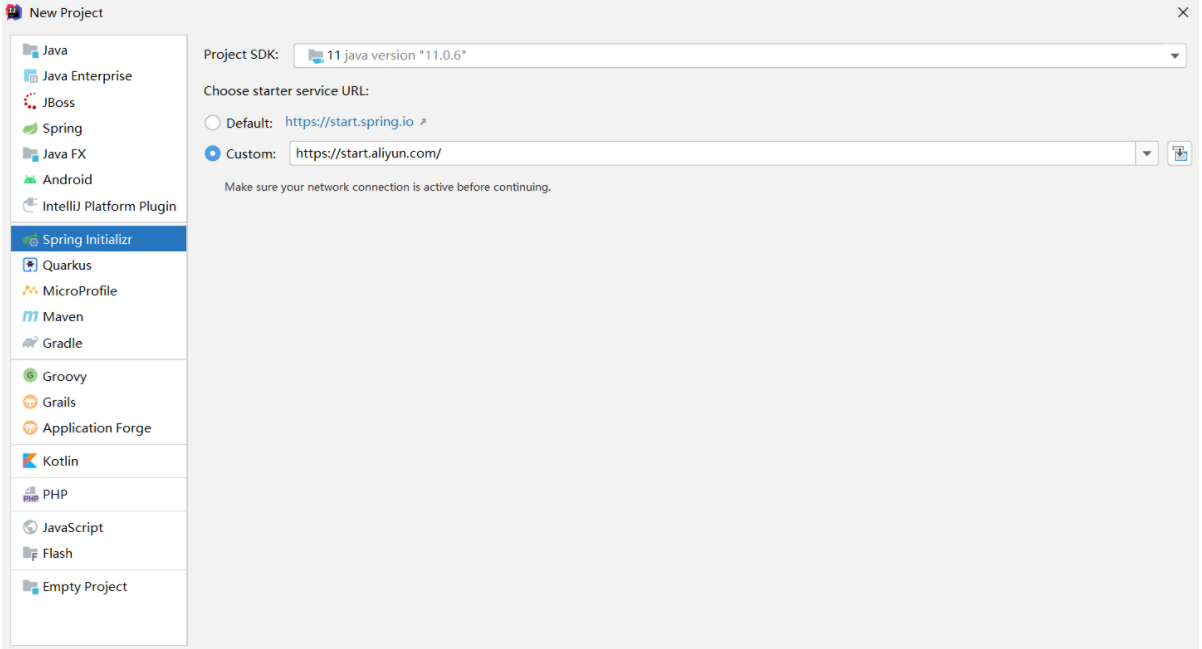This screenshot has width=1202, height=649.
Task: Close the New Project dialog
Action: click(1182, 13)
